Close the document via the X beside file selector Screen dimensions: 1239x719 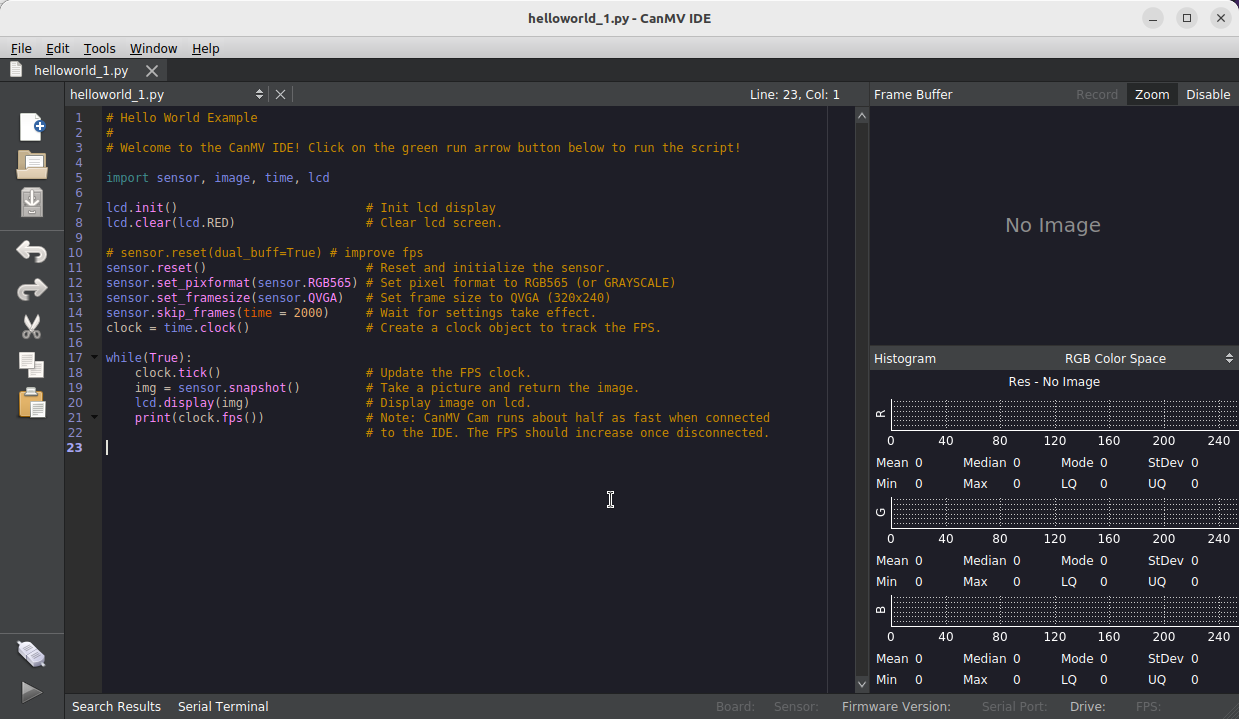point(280,94)
